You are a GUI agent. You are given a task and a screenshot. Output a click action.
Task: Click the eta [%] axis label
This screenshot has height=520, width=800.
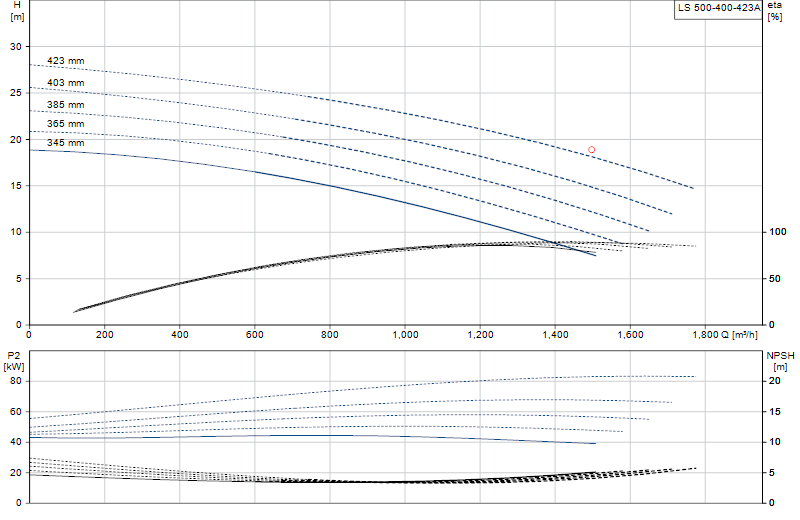click(x=774, y=11)
